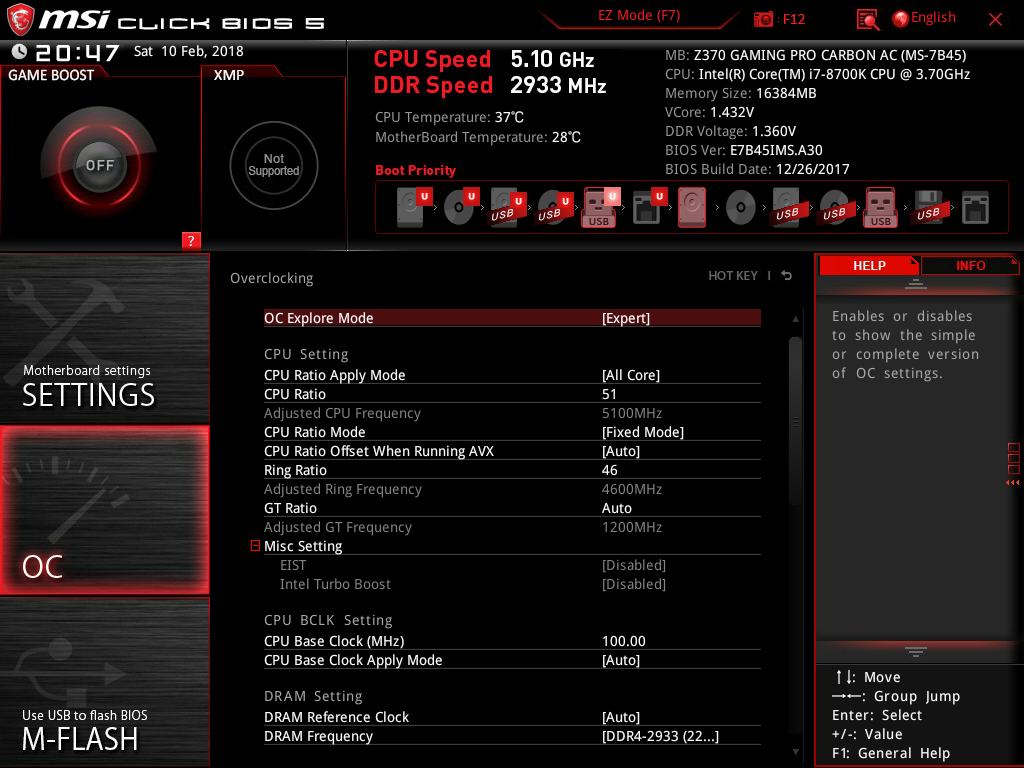Select the UEFI network boot device icon
This screenshot has height=768, width=1024.
tap(649, 207)
